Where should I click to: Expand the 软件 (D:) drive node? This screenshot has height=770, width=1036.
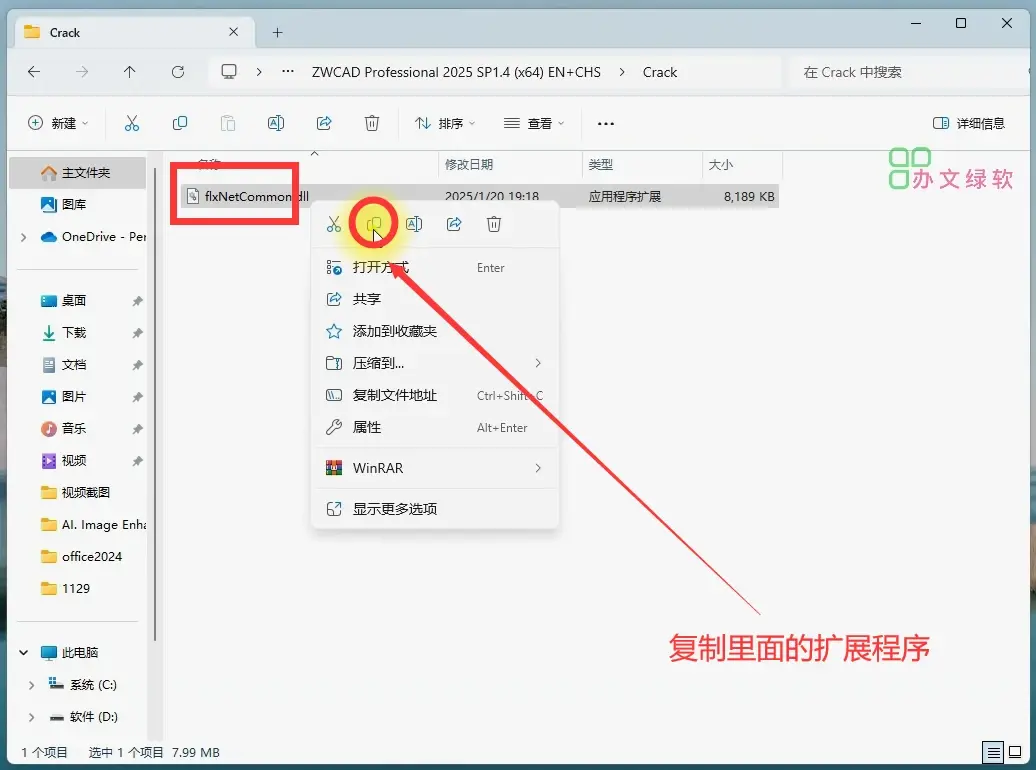click(31, 716)
